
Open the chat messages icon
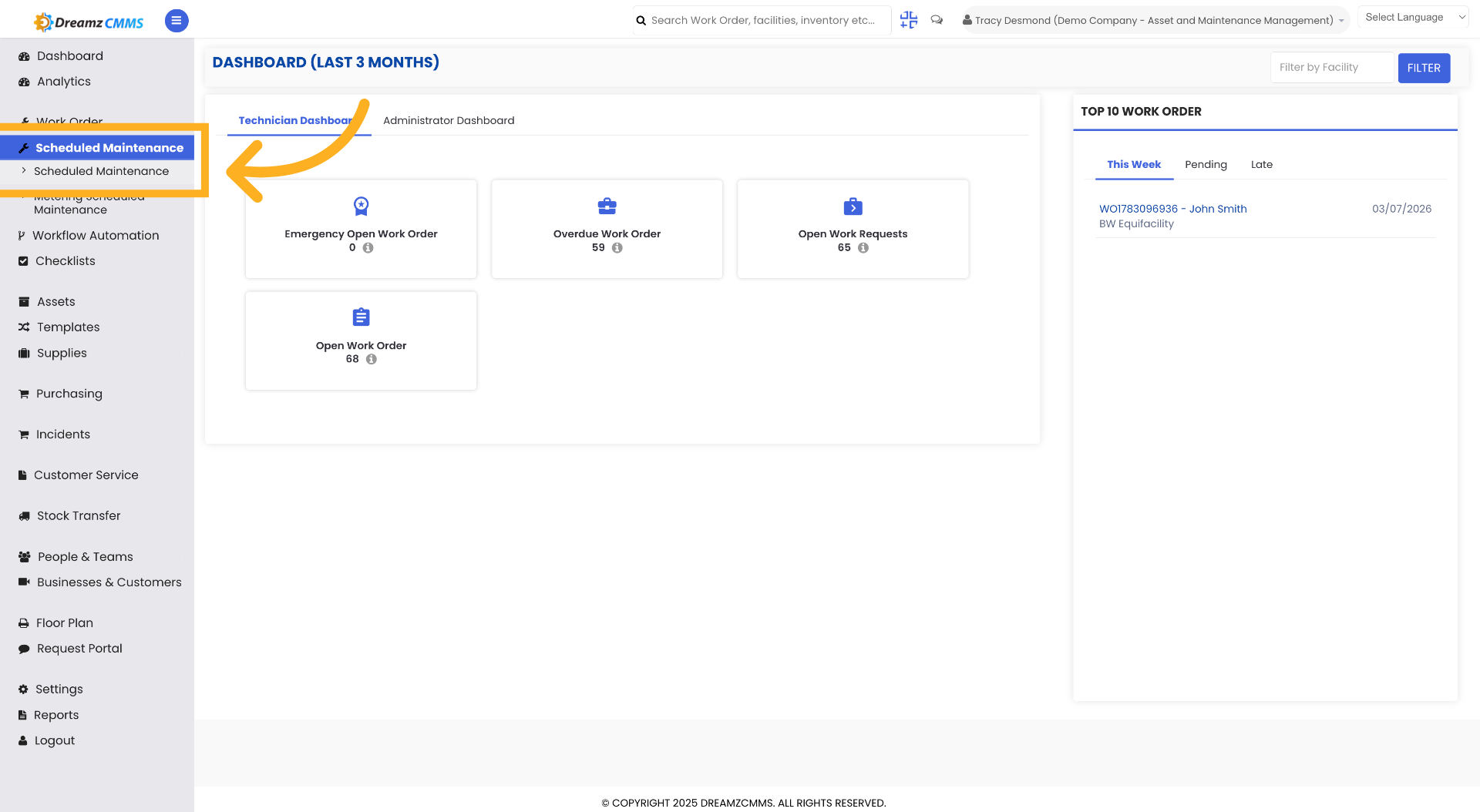coord(937,20)
